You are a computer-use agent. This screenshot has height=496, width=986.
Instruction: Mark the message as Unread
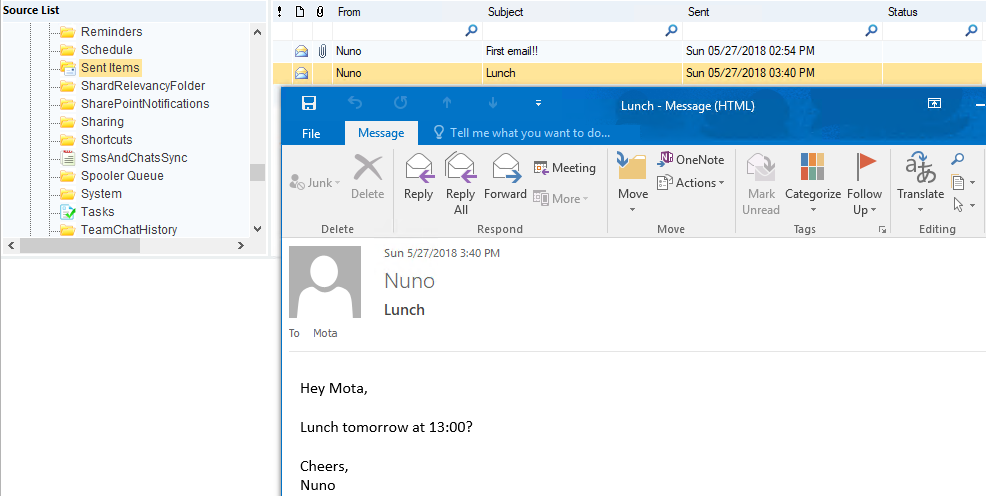(x=761, y=184)
